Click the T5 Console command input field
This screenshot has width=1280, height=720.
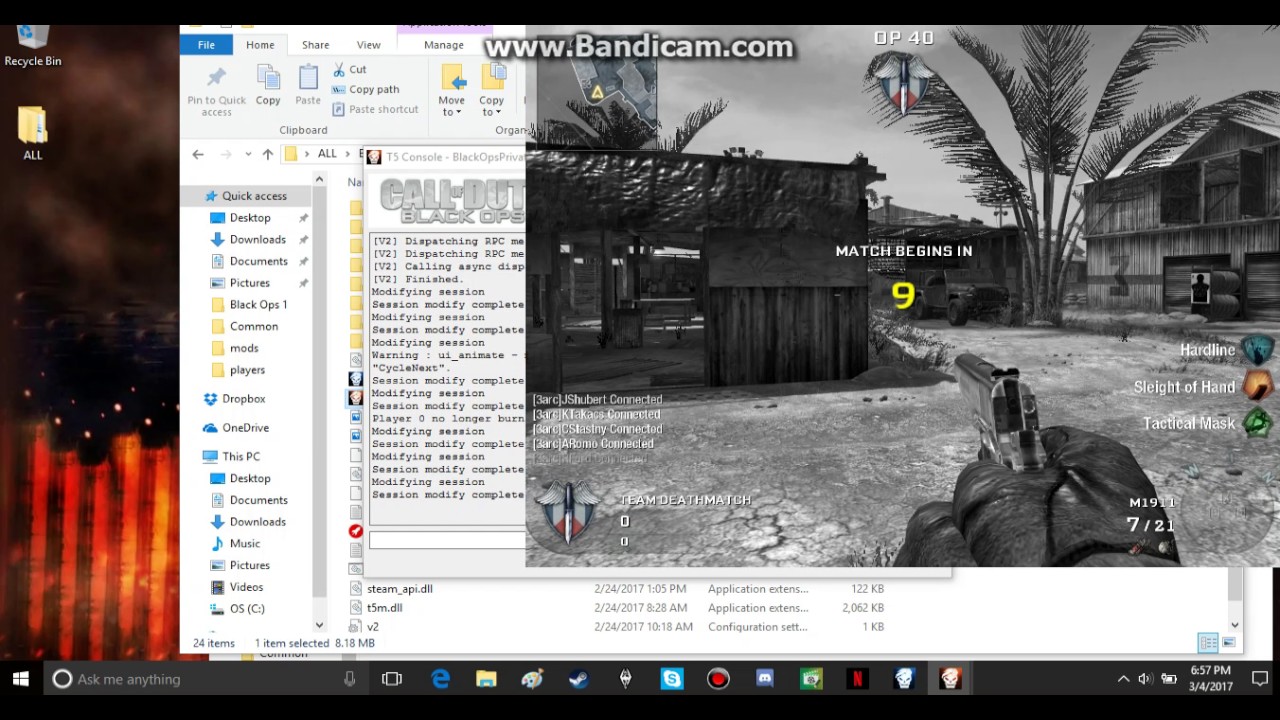(x=447, y=540)
